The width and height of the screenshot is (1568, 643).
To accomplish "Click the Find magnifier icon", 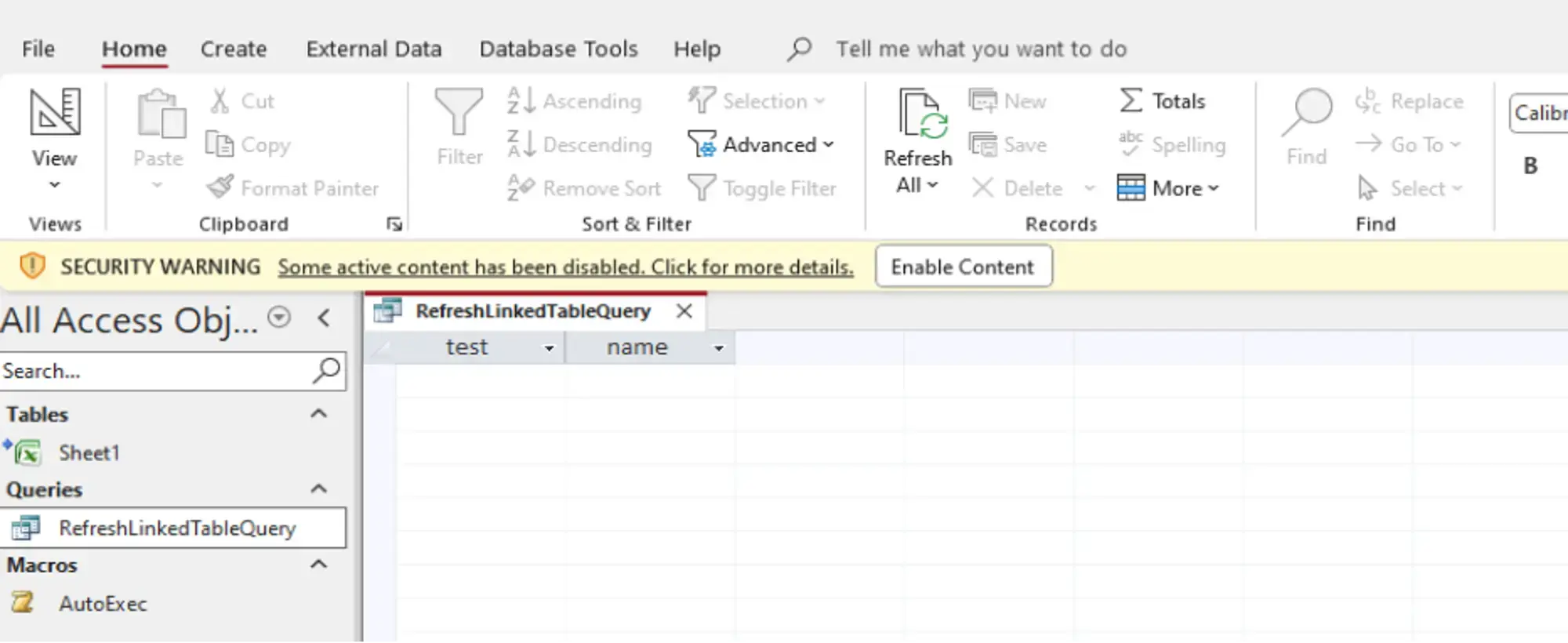I will click(1306, 114).
